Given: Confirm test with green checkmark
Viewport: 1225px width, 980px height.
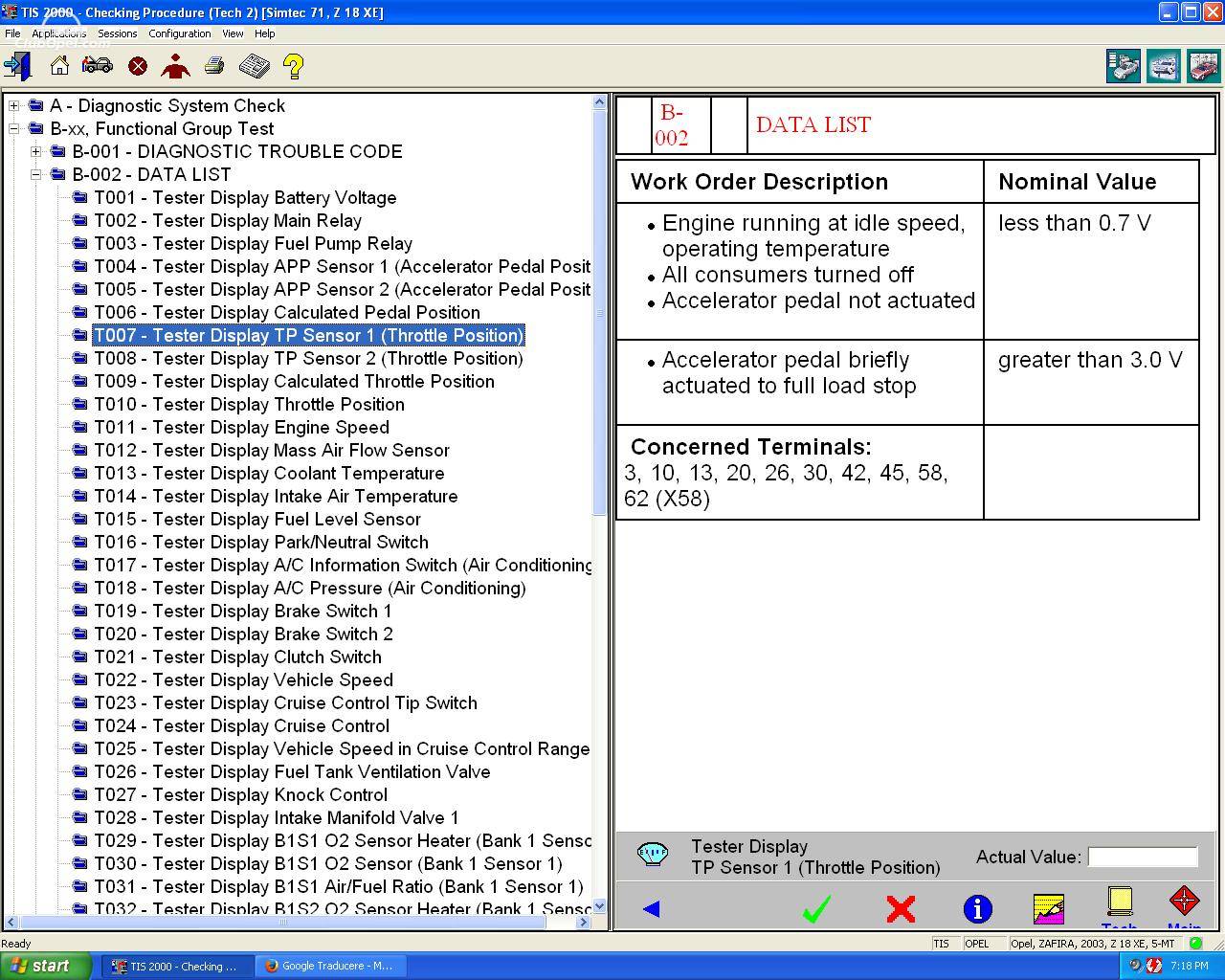Looking at the screenshot, I should [x=816, y=908].
